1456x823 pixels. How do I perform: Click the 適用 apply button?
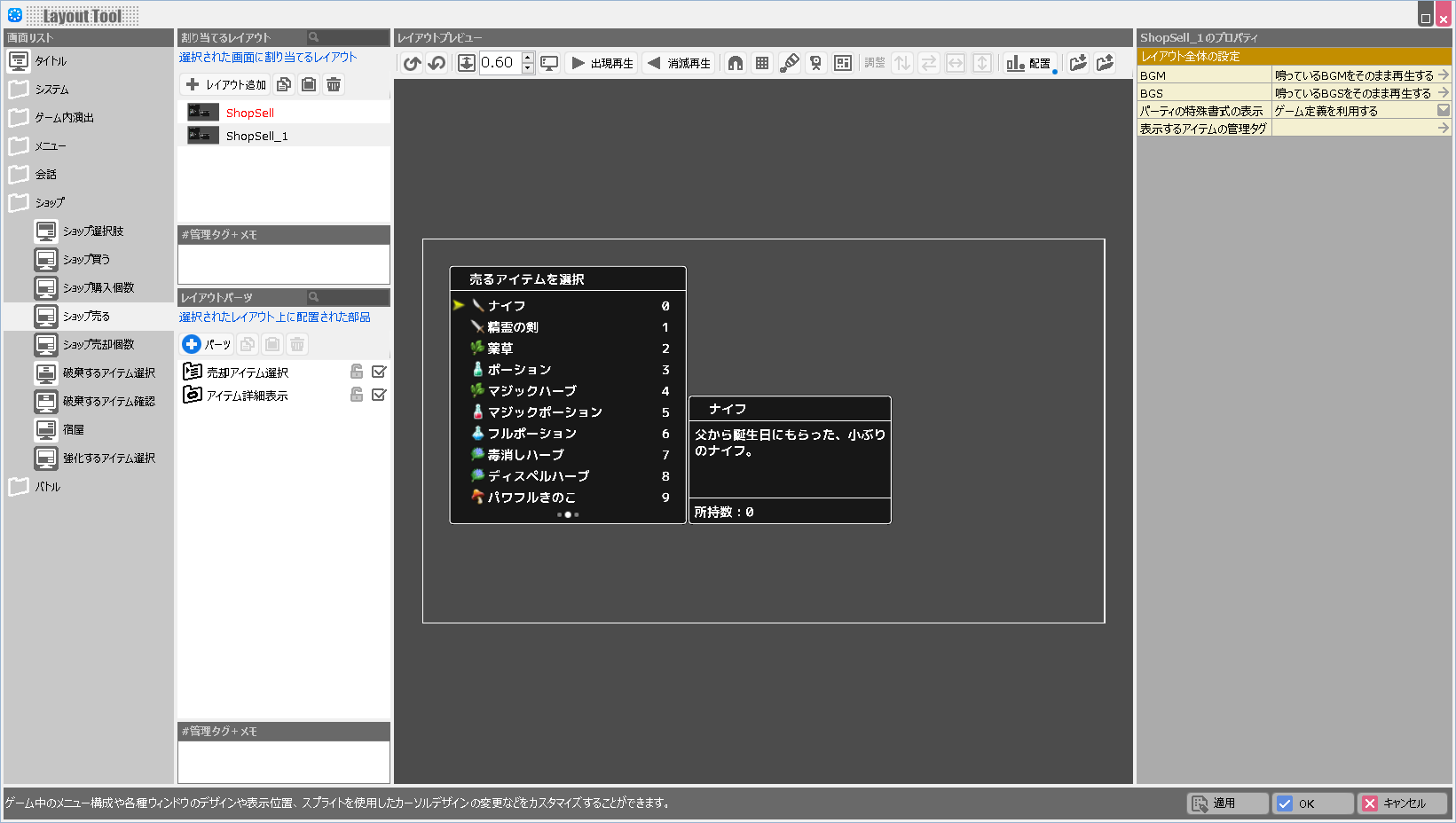click(1227, 803)
